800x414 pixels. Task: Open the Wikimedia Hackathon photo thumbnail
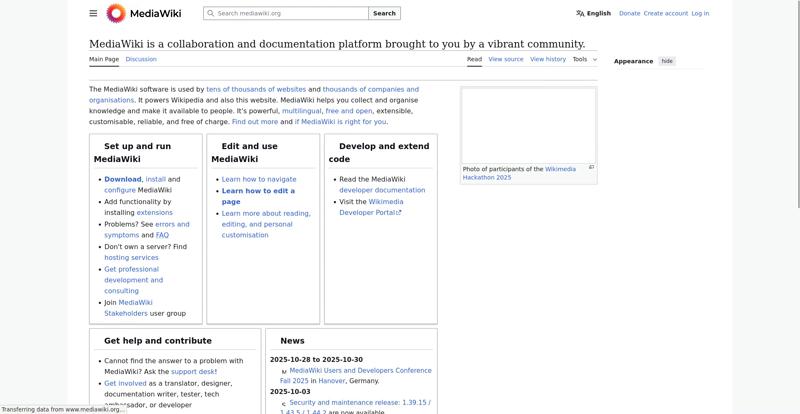point(528,125)
